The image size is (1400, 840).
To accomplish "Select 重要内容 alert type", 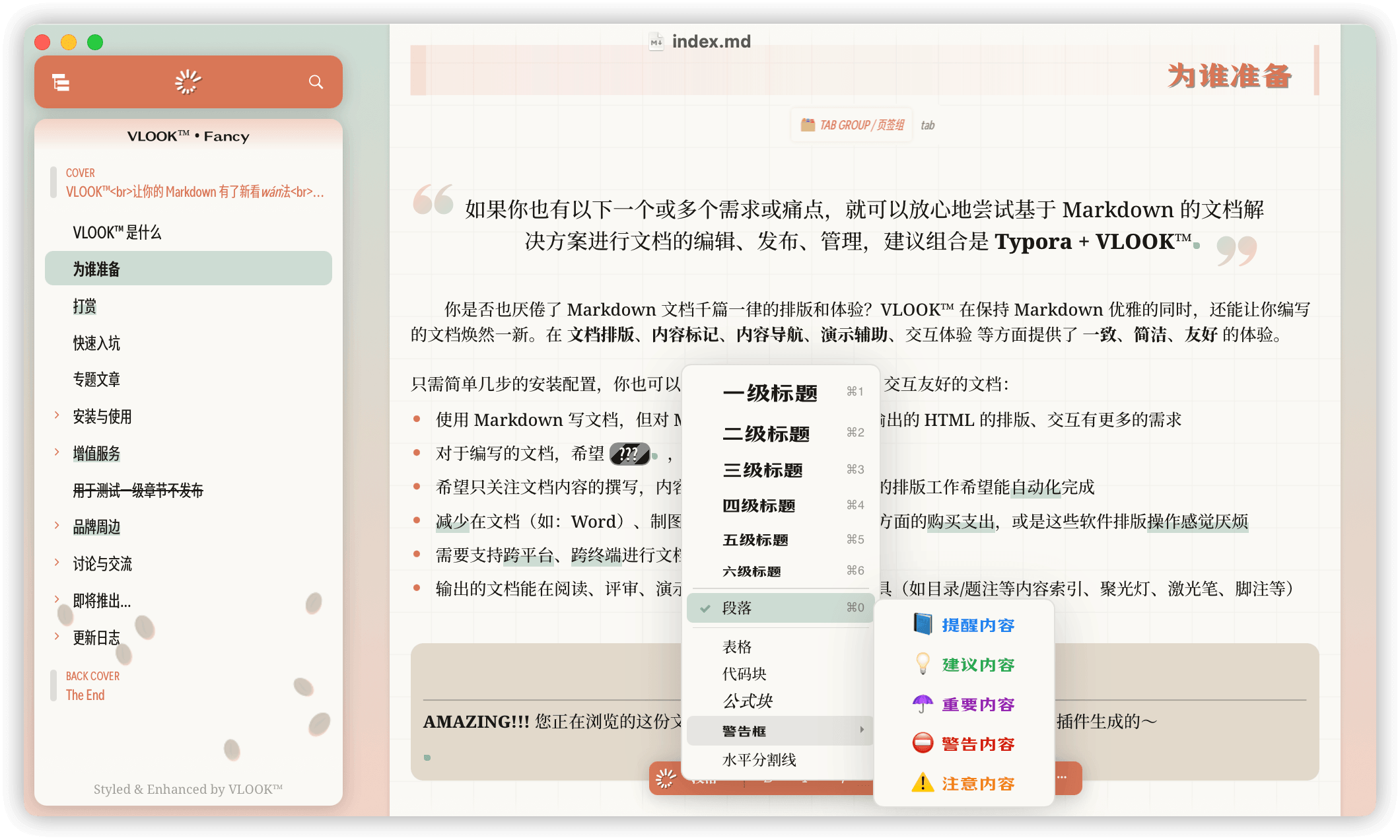I will (x=964, y=704).
